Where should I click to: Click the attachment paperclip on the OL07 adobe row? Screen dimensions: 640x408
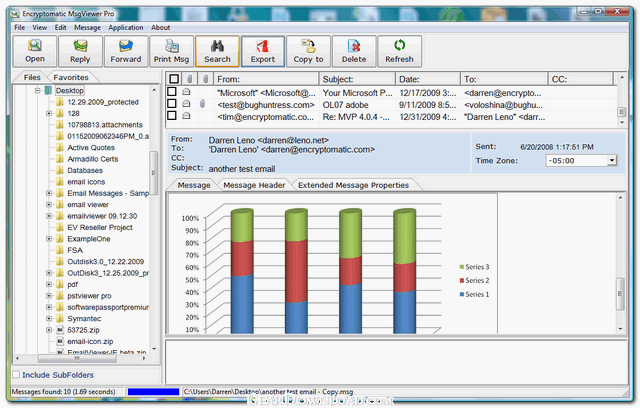click(x=202, y=104)
